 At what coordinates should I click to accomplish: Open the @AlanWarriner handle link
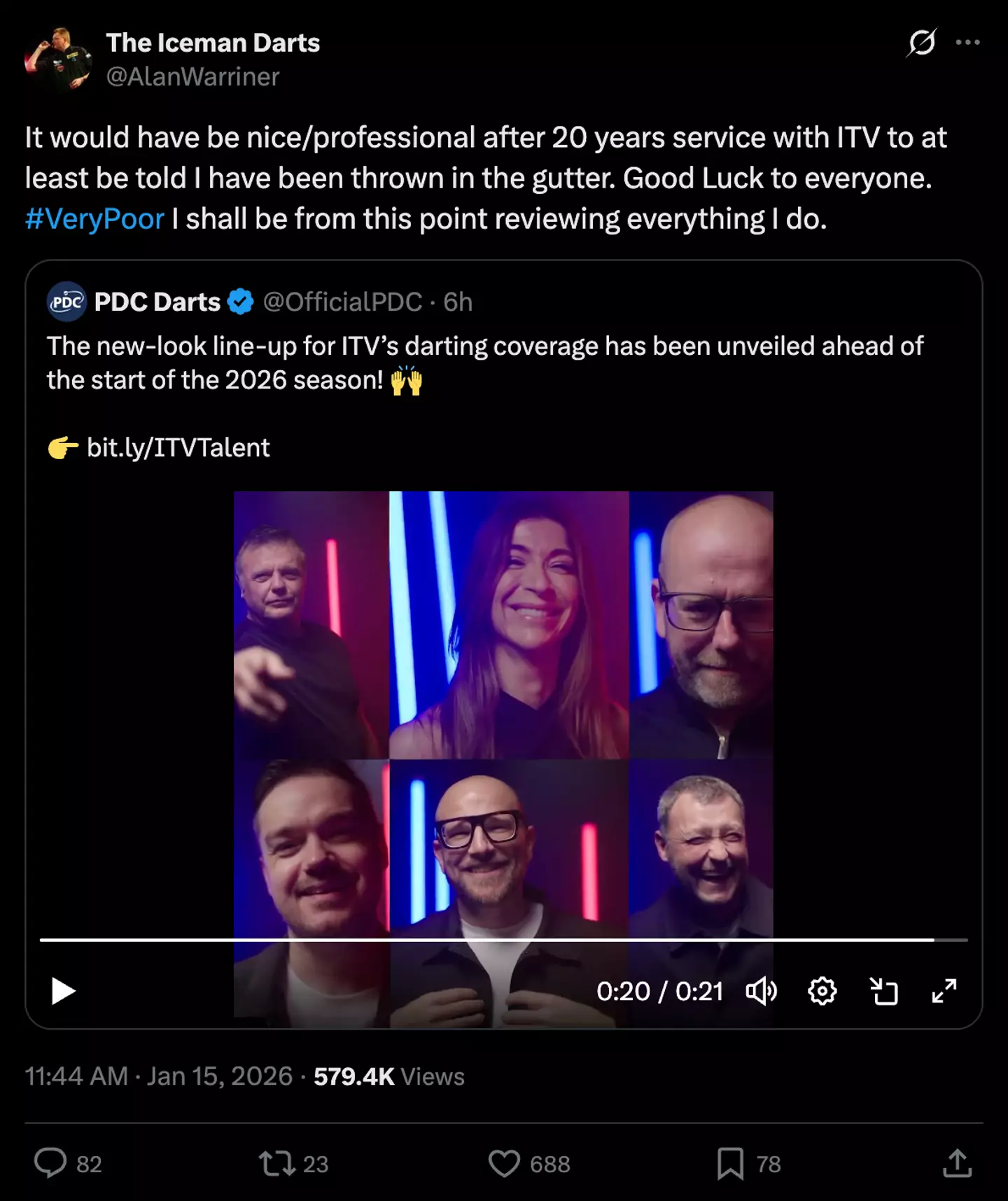click(192, 76)
